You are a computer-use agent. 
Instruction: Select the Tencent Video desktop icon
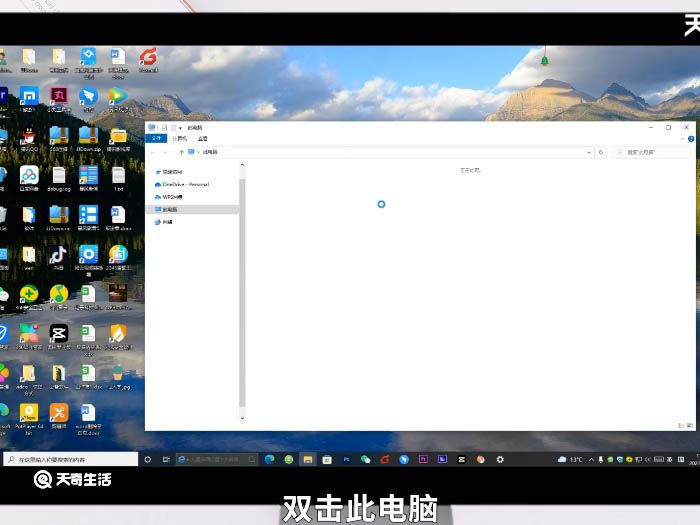[117, 99]
